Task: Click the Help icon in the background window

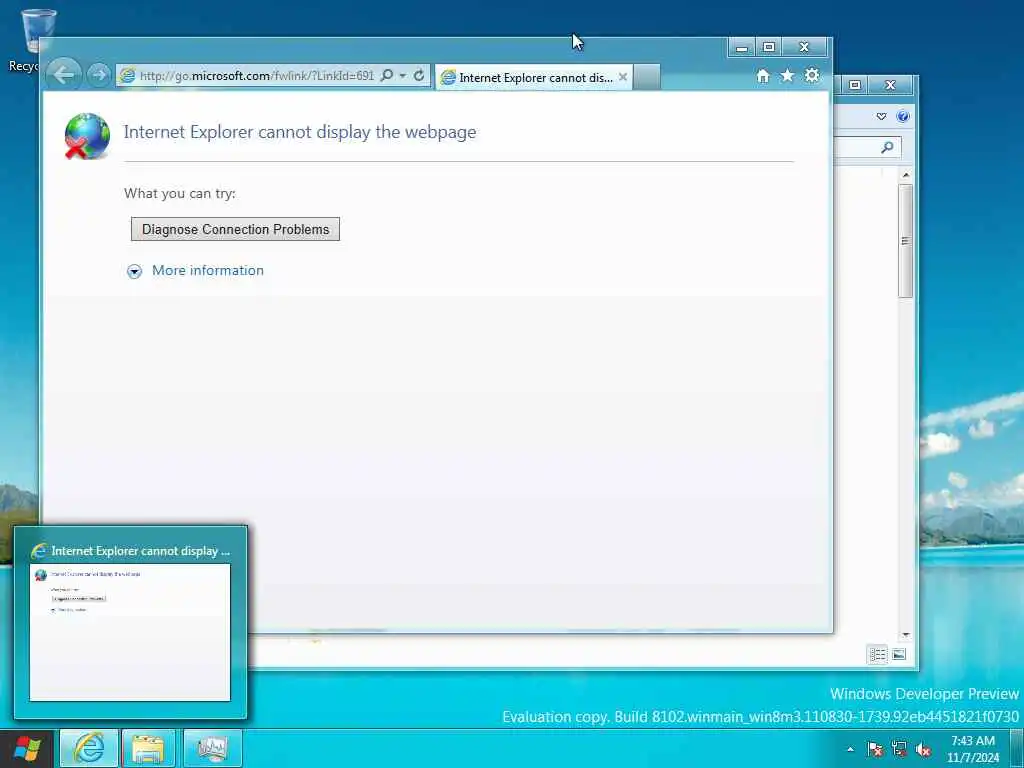Action: pos(903,116)
